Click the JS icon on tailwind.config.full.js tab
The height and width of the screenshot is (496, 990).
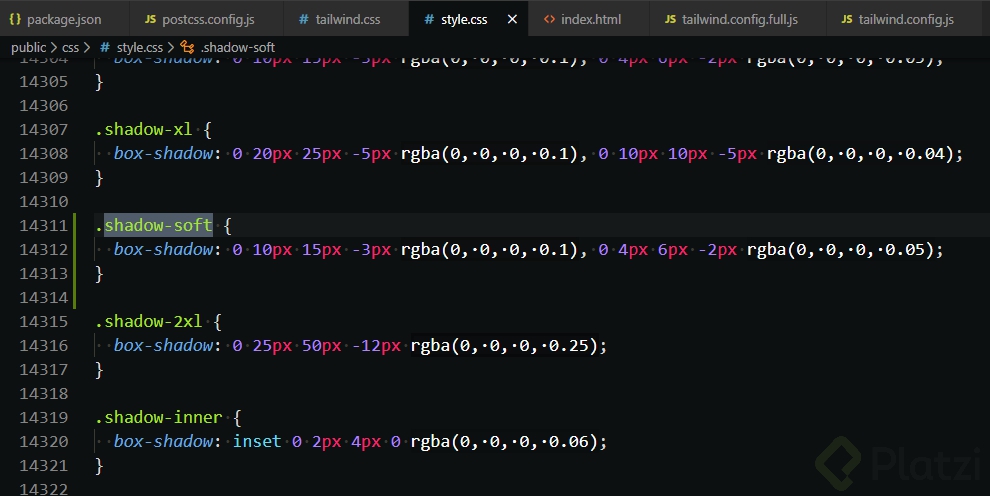click(669, 19)
